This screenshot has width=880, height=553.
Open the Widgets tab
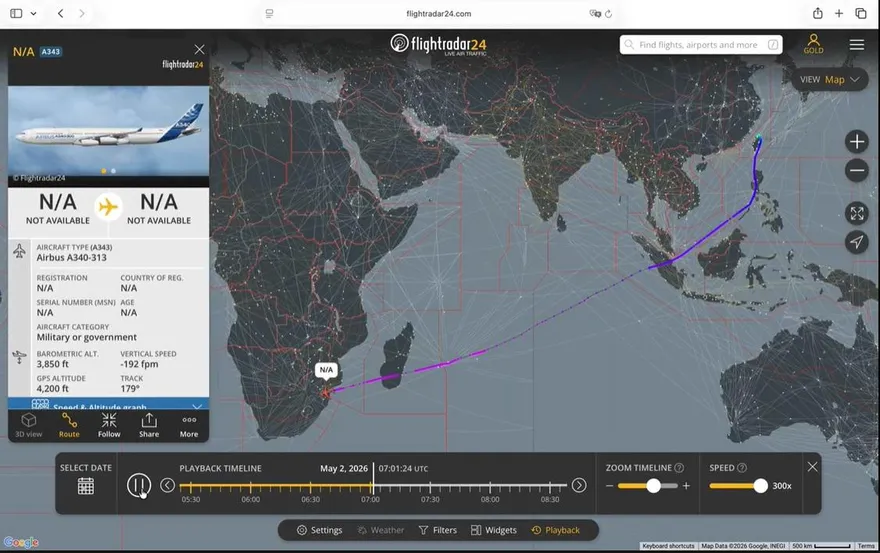click(493, 530)
